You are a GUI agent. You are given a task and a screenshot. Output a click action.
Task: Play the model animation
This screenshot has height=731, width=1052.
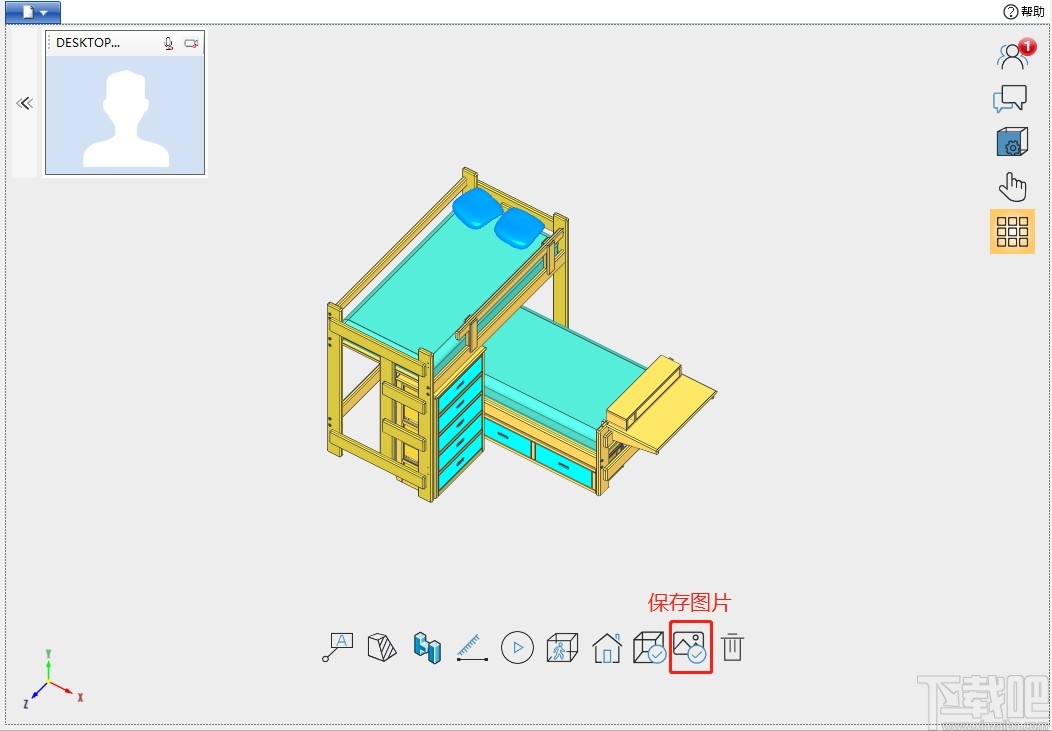point(517,648)
